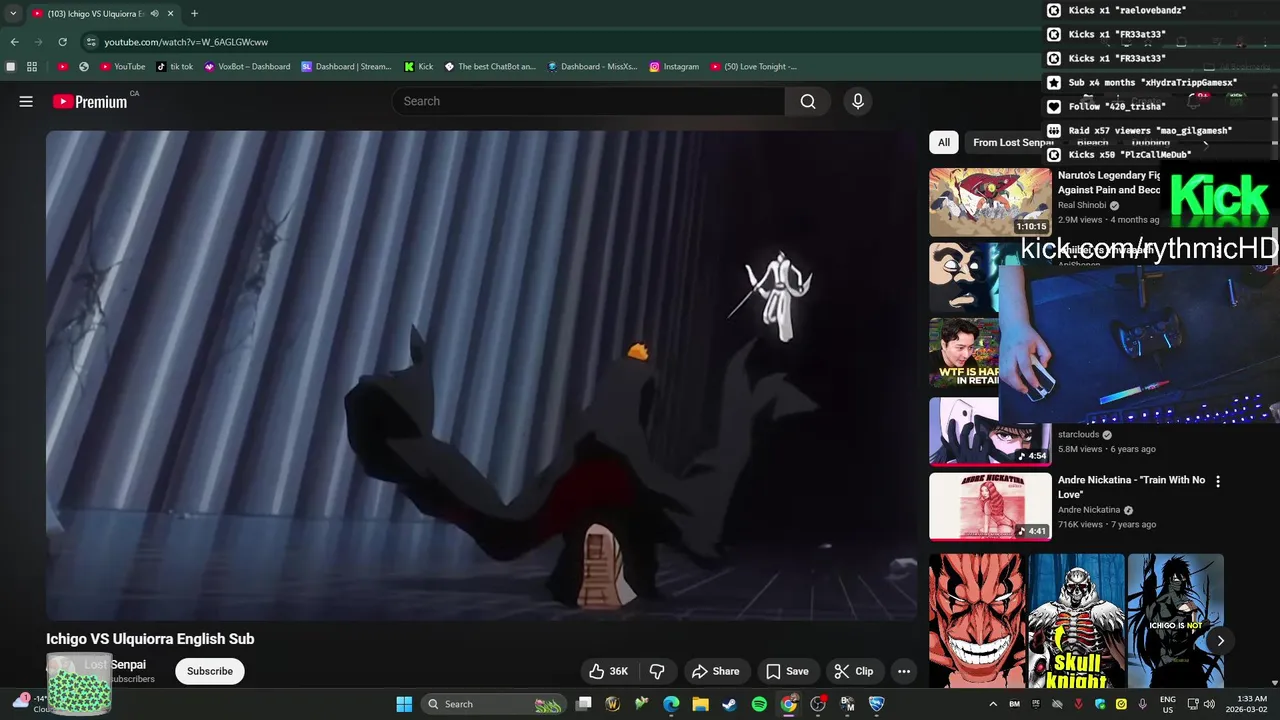Save the video to a playlist
Image resolution: width=1280 pixels, height=720 pixels.
[x=787, y=671]
